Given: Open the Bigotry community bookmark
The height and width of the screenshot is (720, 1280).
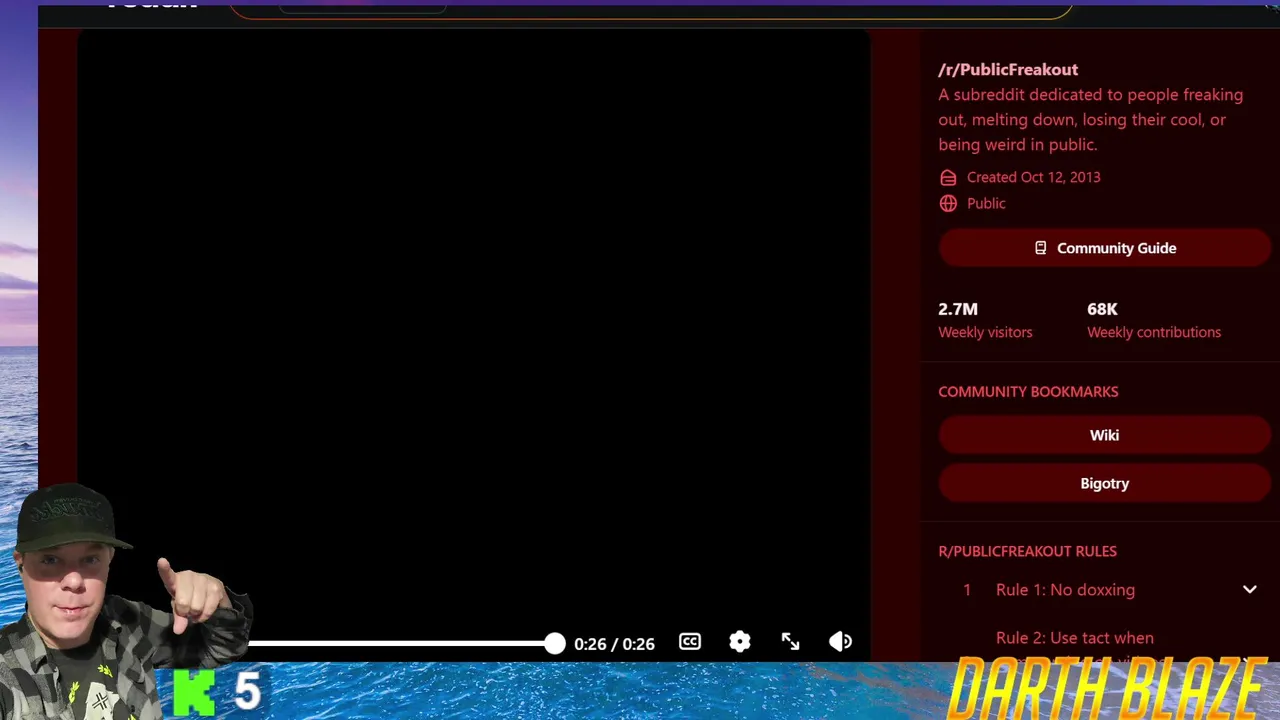Looking at the screenshot, I should pyautogui.click(x=1104, y=483).
